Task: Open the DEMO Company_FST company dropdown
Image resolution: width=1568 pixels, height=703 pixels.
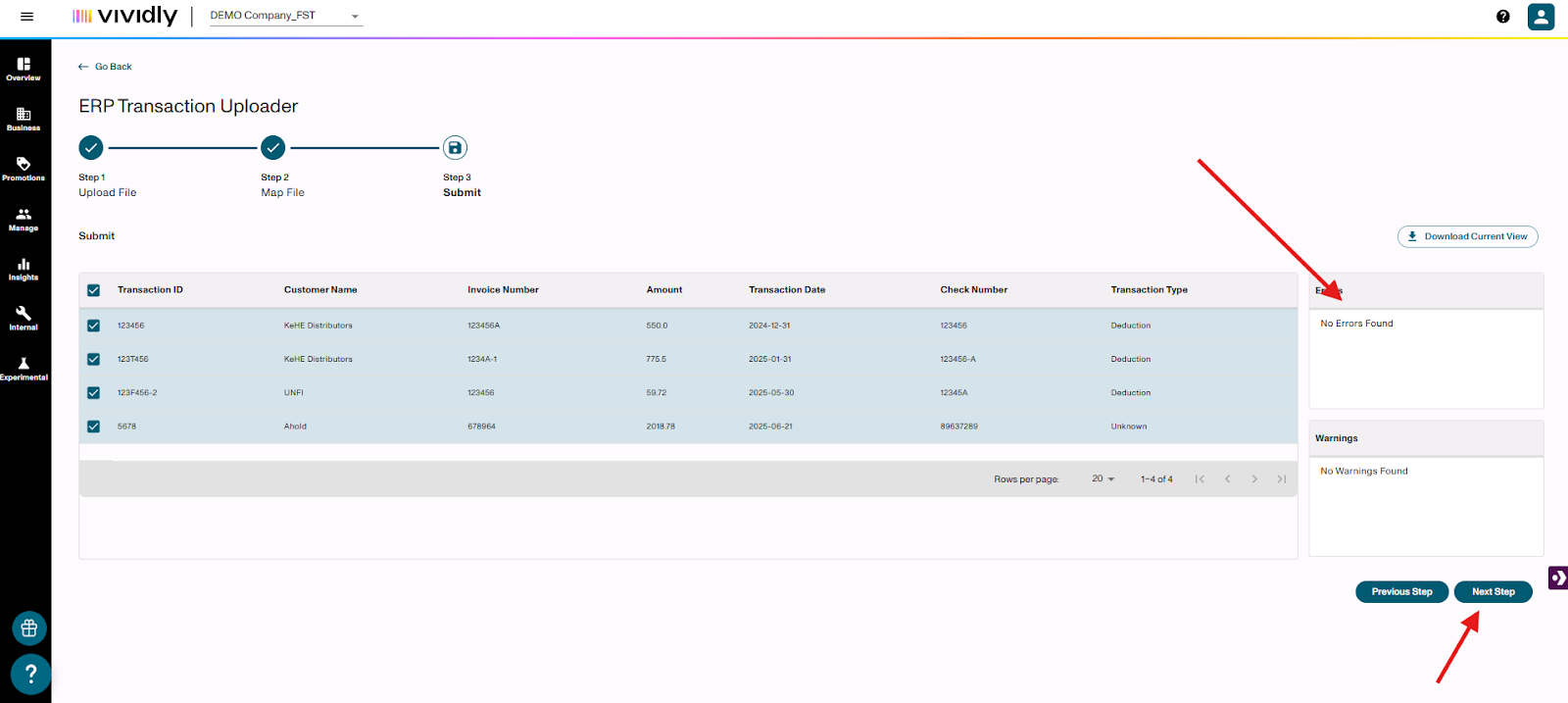Action: 284,17
